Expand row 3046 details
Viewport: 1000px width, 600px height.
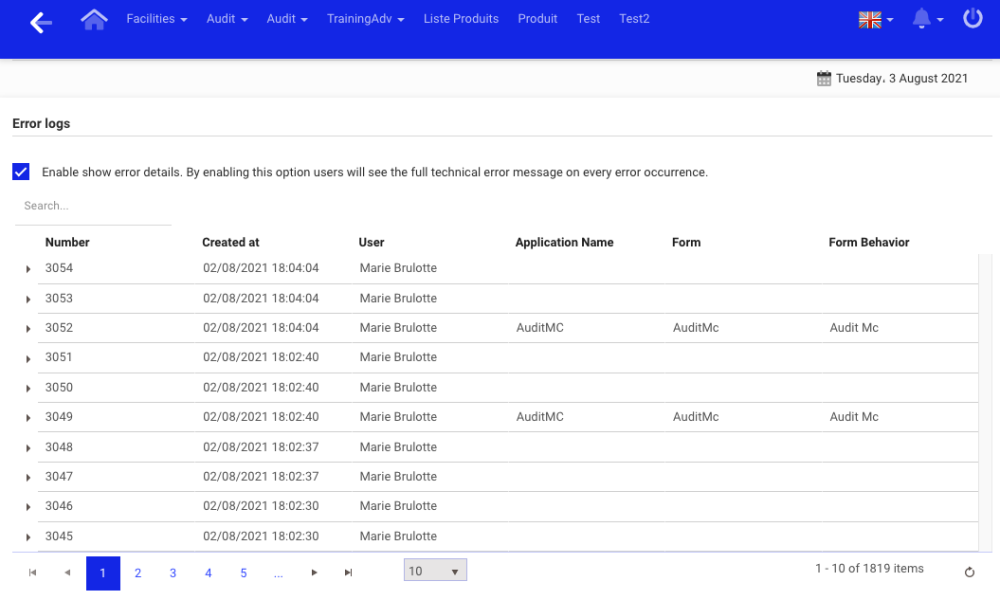[x=28, y=507]
